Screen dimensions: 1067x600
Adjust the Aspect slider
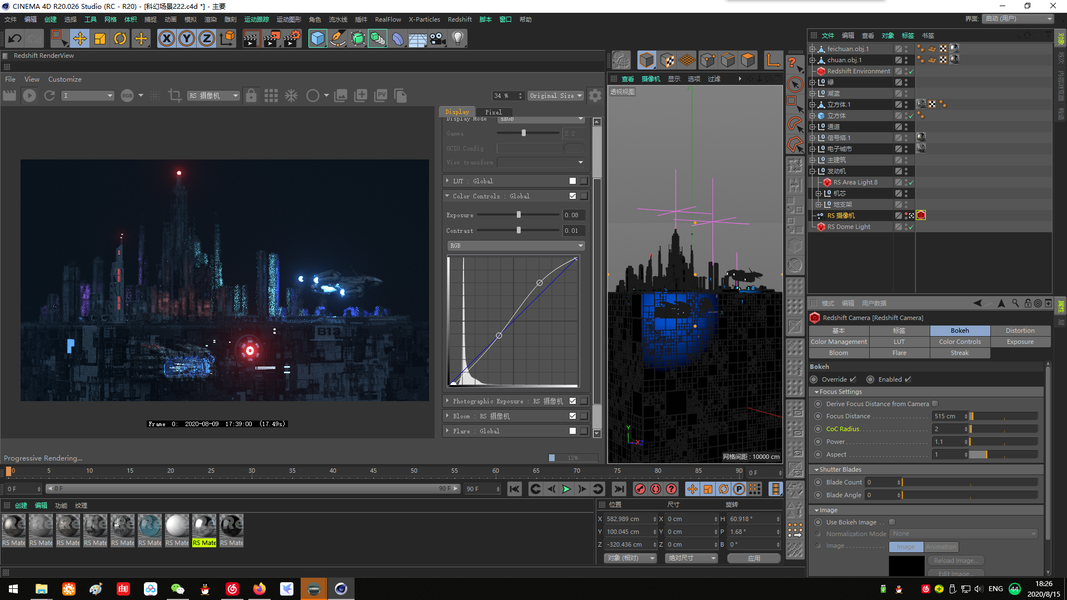(x=1003, y=454)
